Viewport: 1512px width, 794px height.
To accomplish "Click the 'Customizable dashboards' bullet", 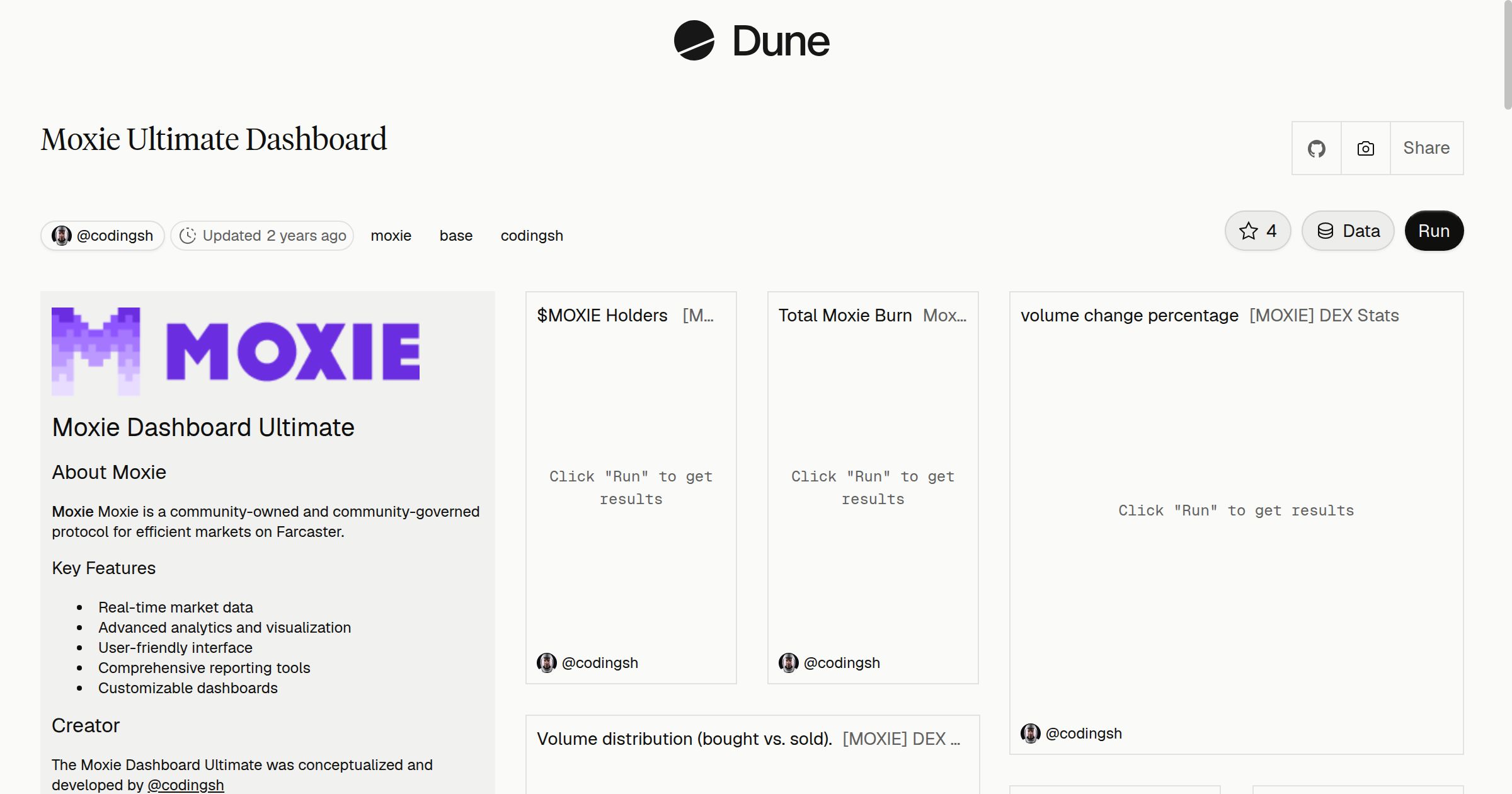I will tap(188, 688).
